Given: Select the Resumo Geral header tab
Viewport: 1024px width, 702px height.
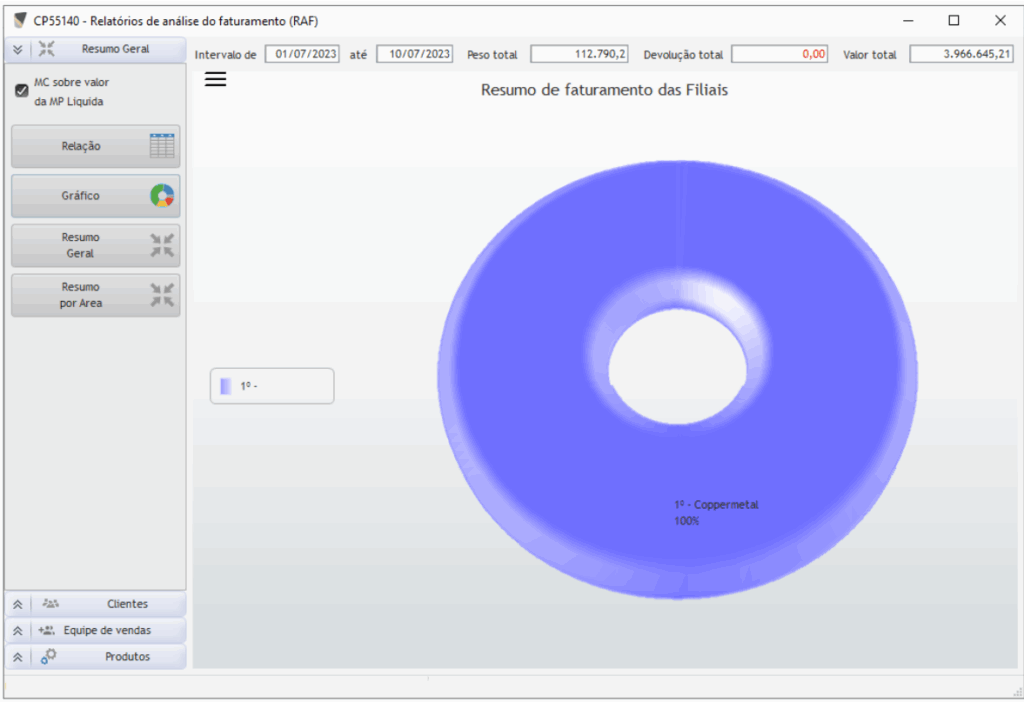Looking at the screenshot, I should point(115,49).
